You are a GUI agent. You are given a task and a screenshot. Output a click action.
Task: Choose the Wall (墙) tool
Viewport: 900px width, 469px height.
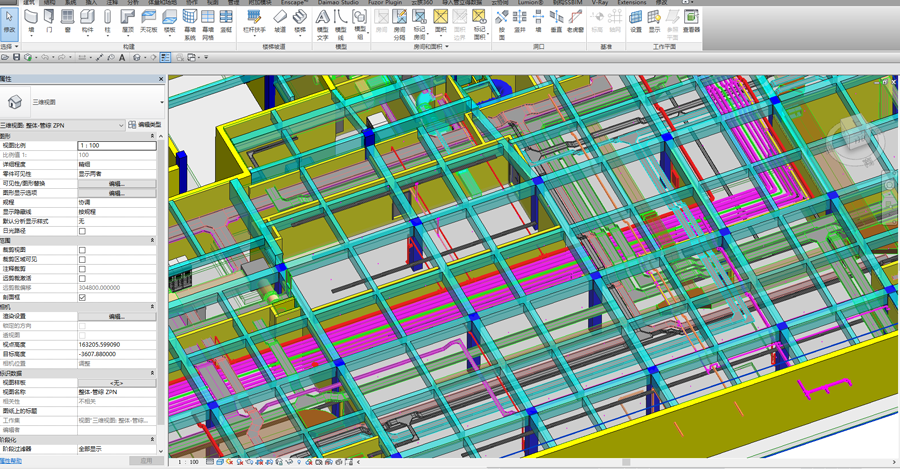click(32, 21)
